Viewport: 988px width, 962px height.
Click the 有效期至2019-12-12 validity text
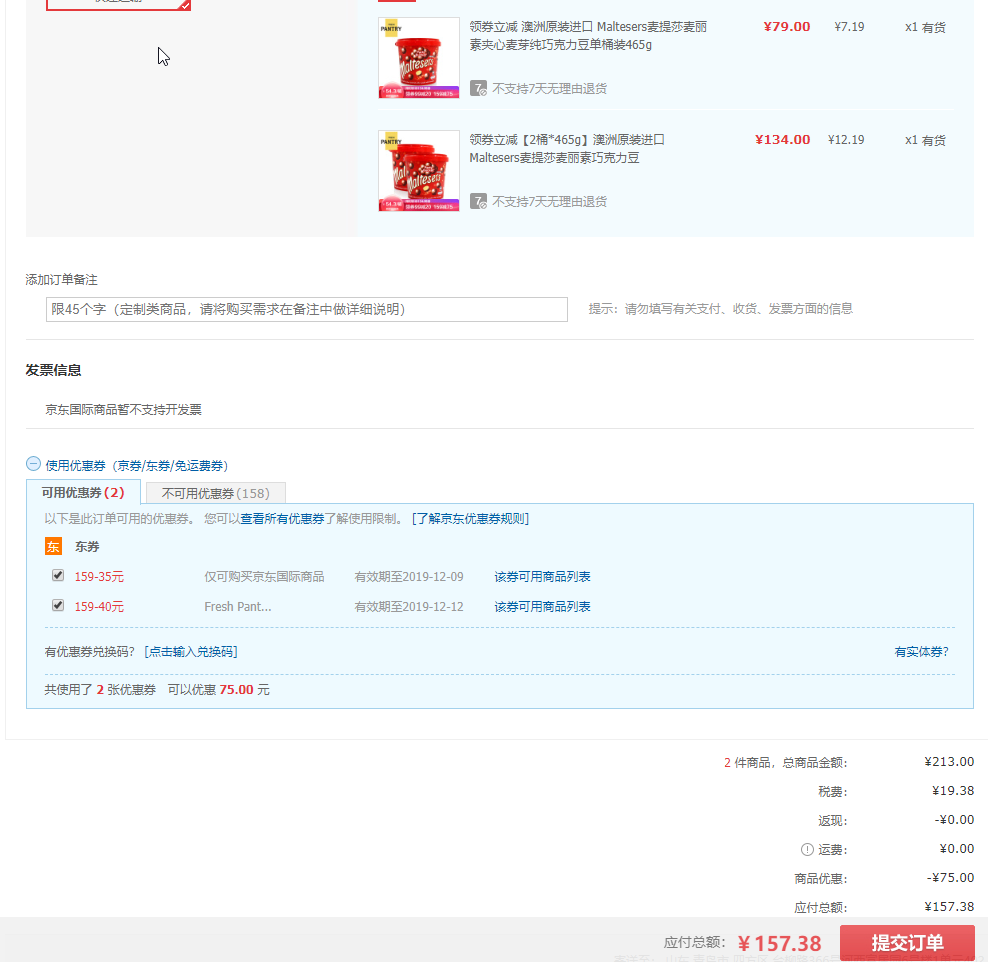(x=409, y=607)
